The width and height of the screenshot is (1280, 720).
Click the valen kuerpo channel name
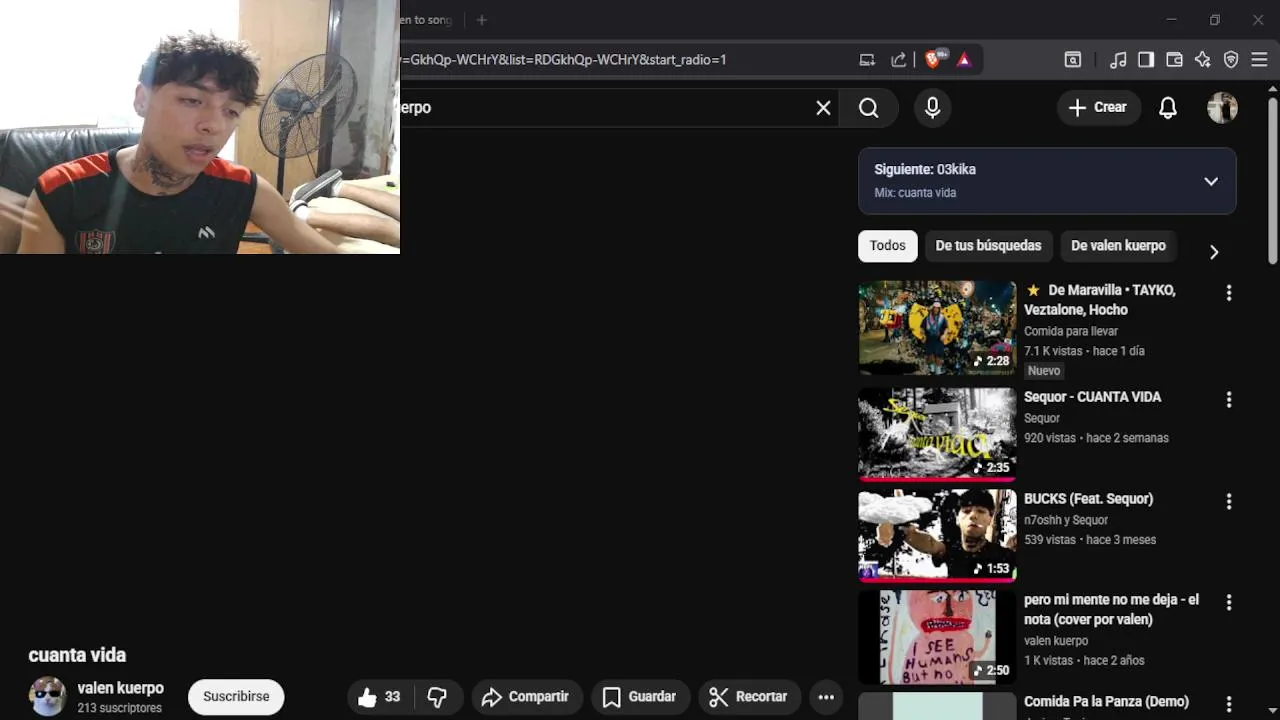[x=121, y=688]
